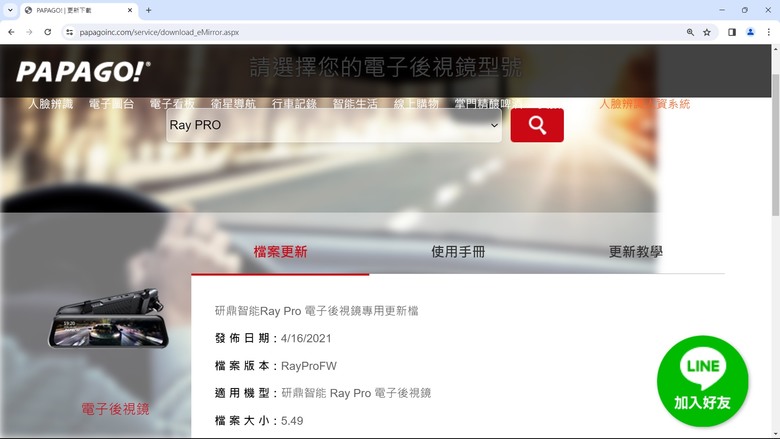
Task: Open the 線上購物 menu item
Action: 416,104
